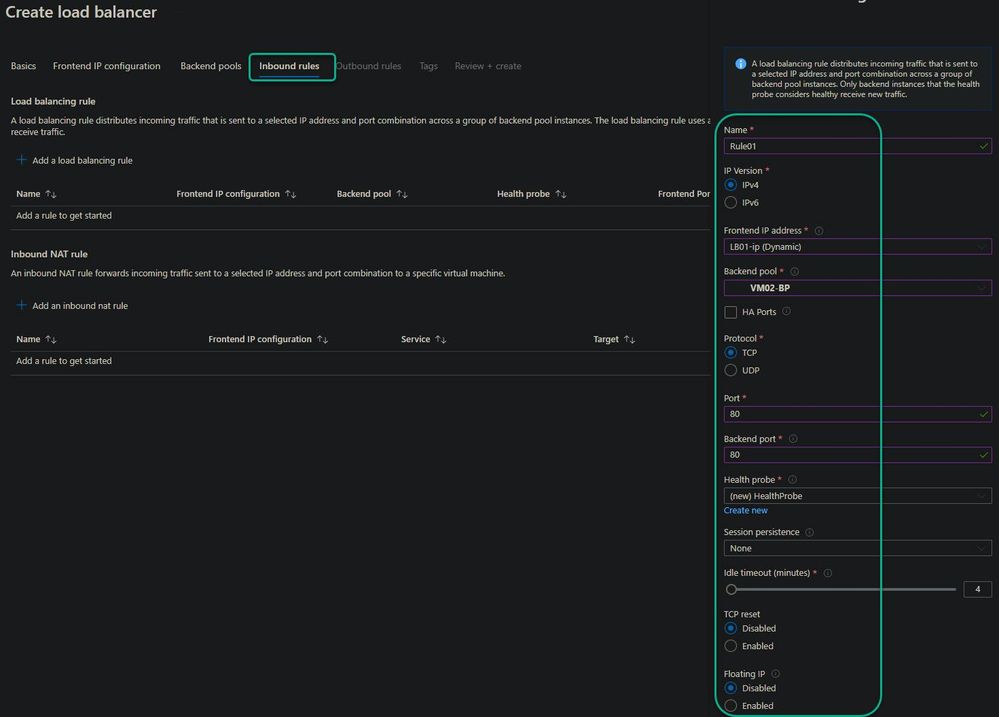Select the IPv6 radio button
This screenshot has height=717, width=999.
point(731,203)
